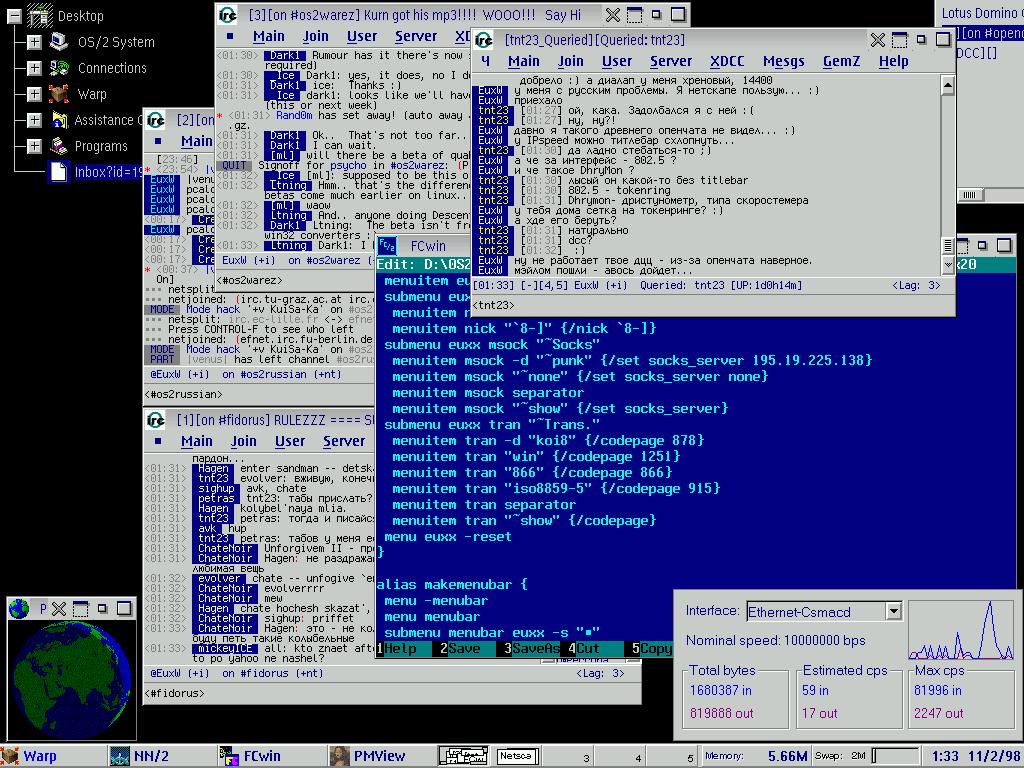The width and height of the screenshot is (1024, 768).
Task: Open the irc system icon of #os2warez window
Action: click(227, 14)
